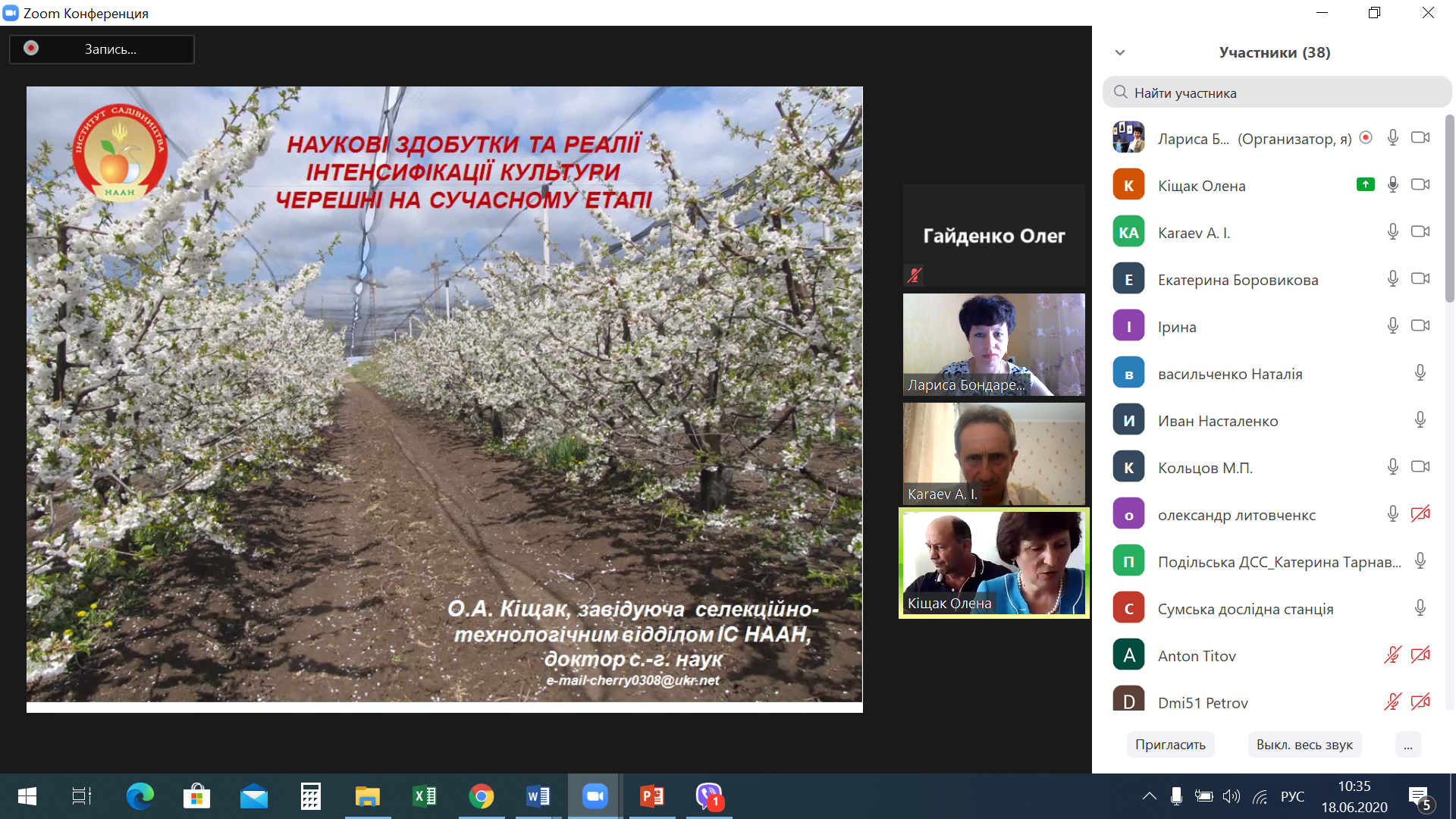Click microphone icon next to Кіщак Олена
Viewport: 1456px width, 819px height.
click(x=1392, y=185)
